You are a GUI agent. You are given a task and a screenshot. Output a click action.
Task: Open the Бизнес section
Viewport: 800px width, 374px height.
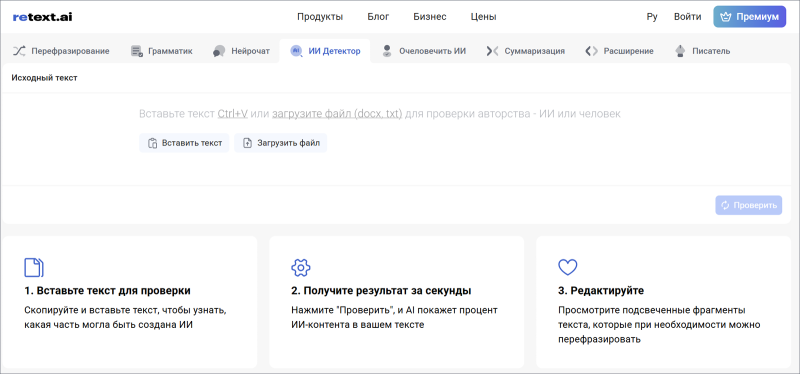click(x=430, y=17)
